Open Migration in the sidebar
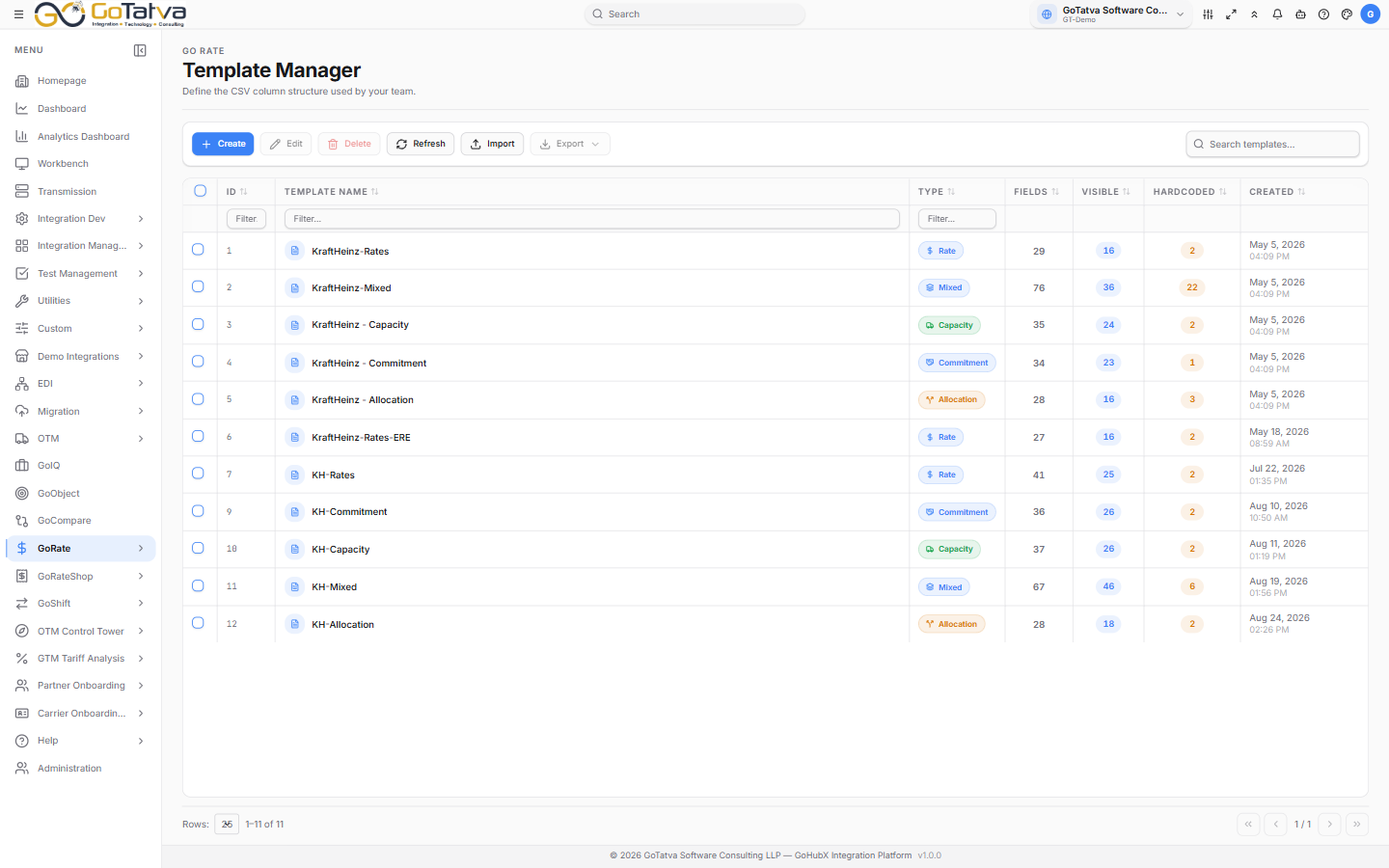This screenshot has height=868, width=1389. click(81, 412)
